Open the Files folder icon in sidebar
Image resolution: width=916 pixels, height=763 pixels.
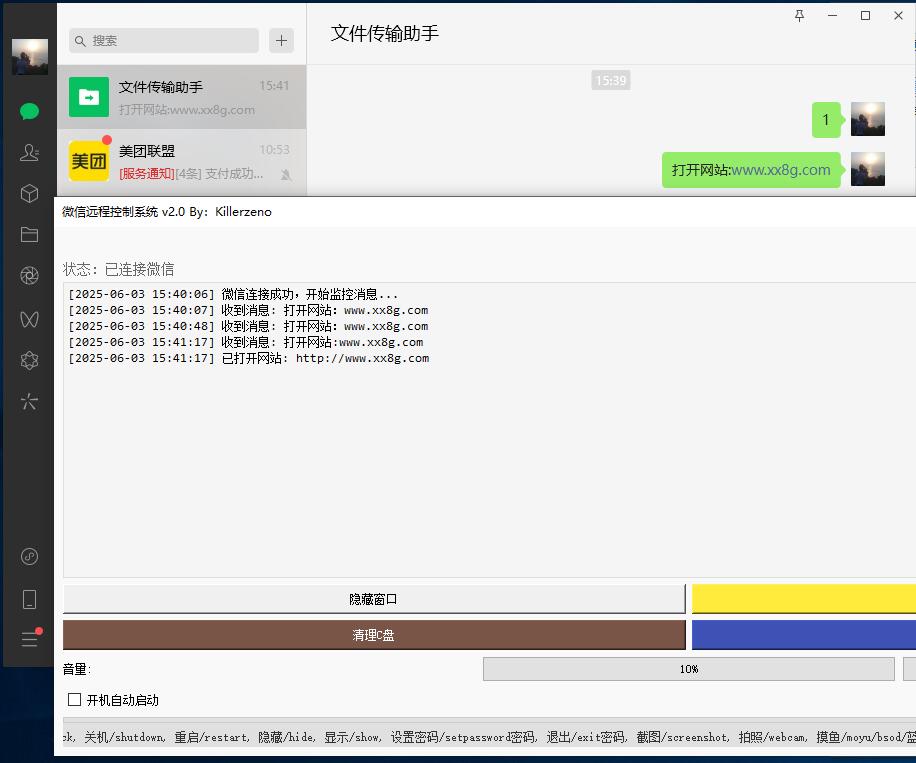[x=29, y=234]
